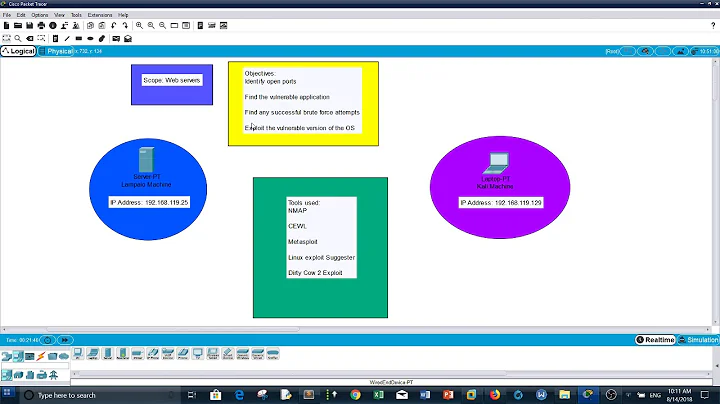This screenshot has height=404, width=720.
Task: Open File Explorer from the taskbar
Action: coord(564,395)
